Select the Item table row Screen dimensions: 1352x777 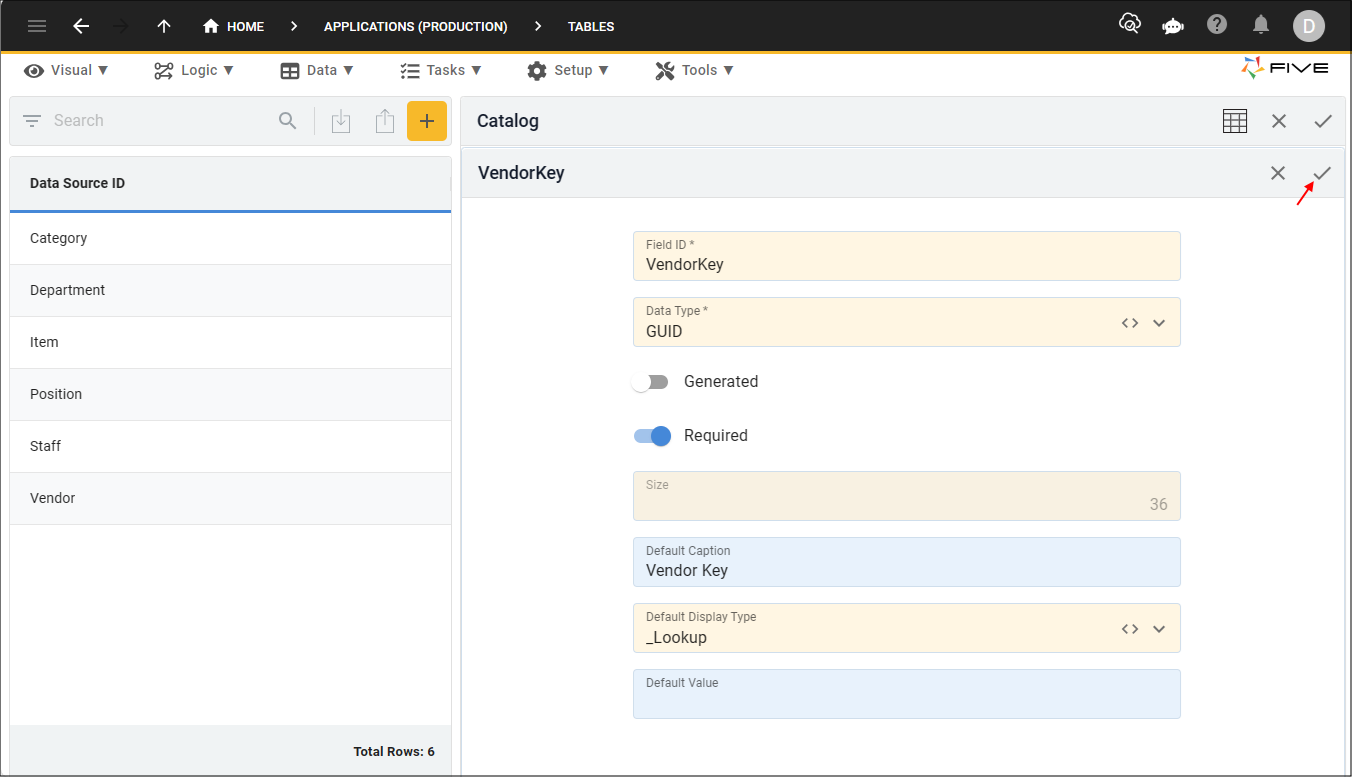click(x=230, y=342)
